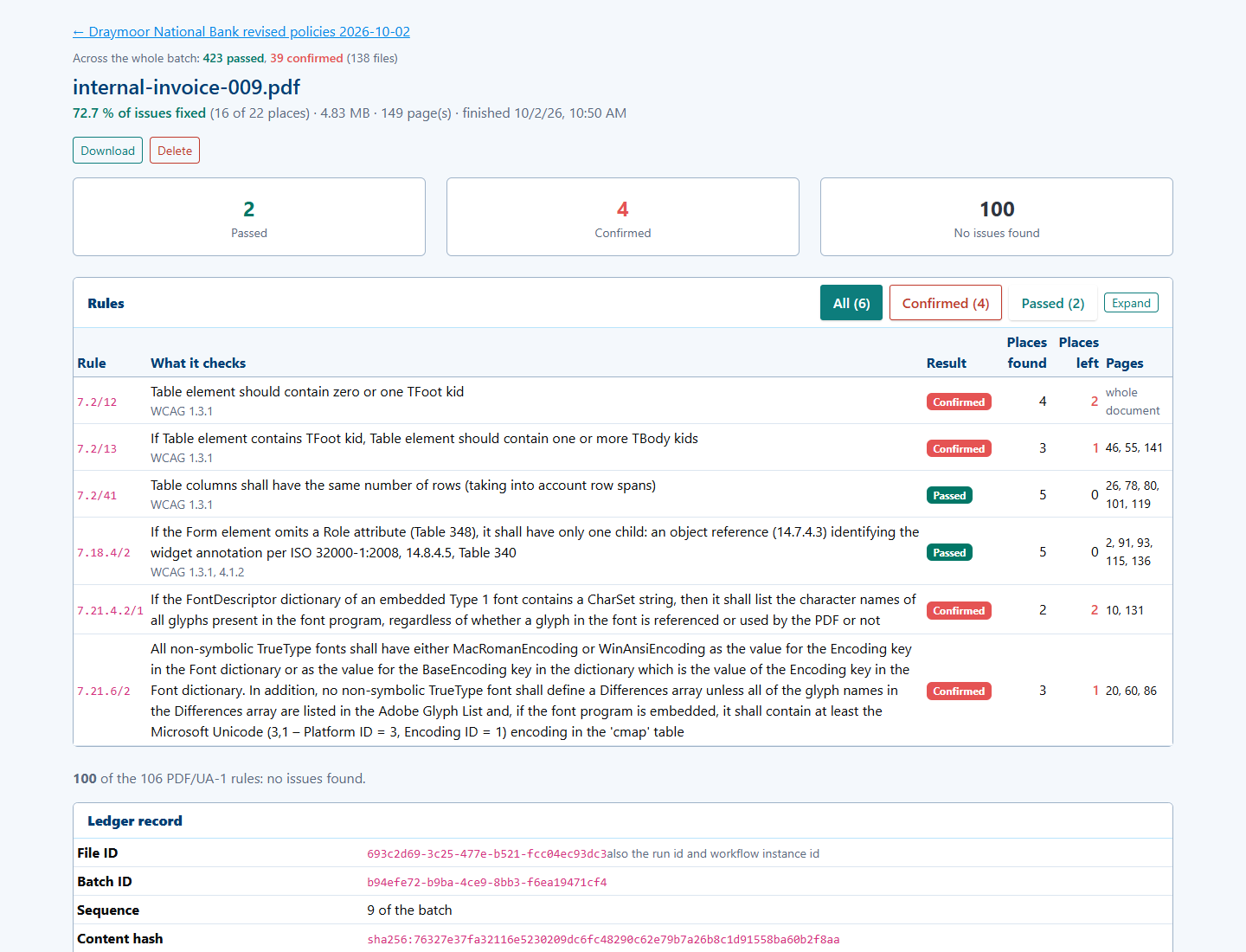The width and height of the screenshot is (1246, 952).
Task: Click pages '20, 60, 86' cell
Action: click(1131, 691)
